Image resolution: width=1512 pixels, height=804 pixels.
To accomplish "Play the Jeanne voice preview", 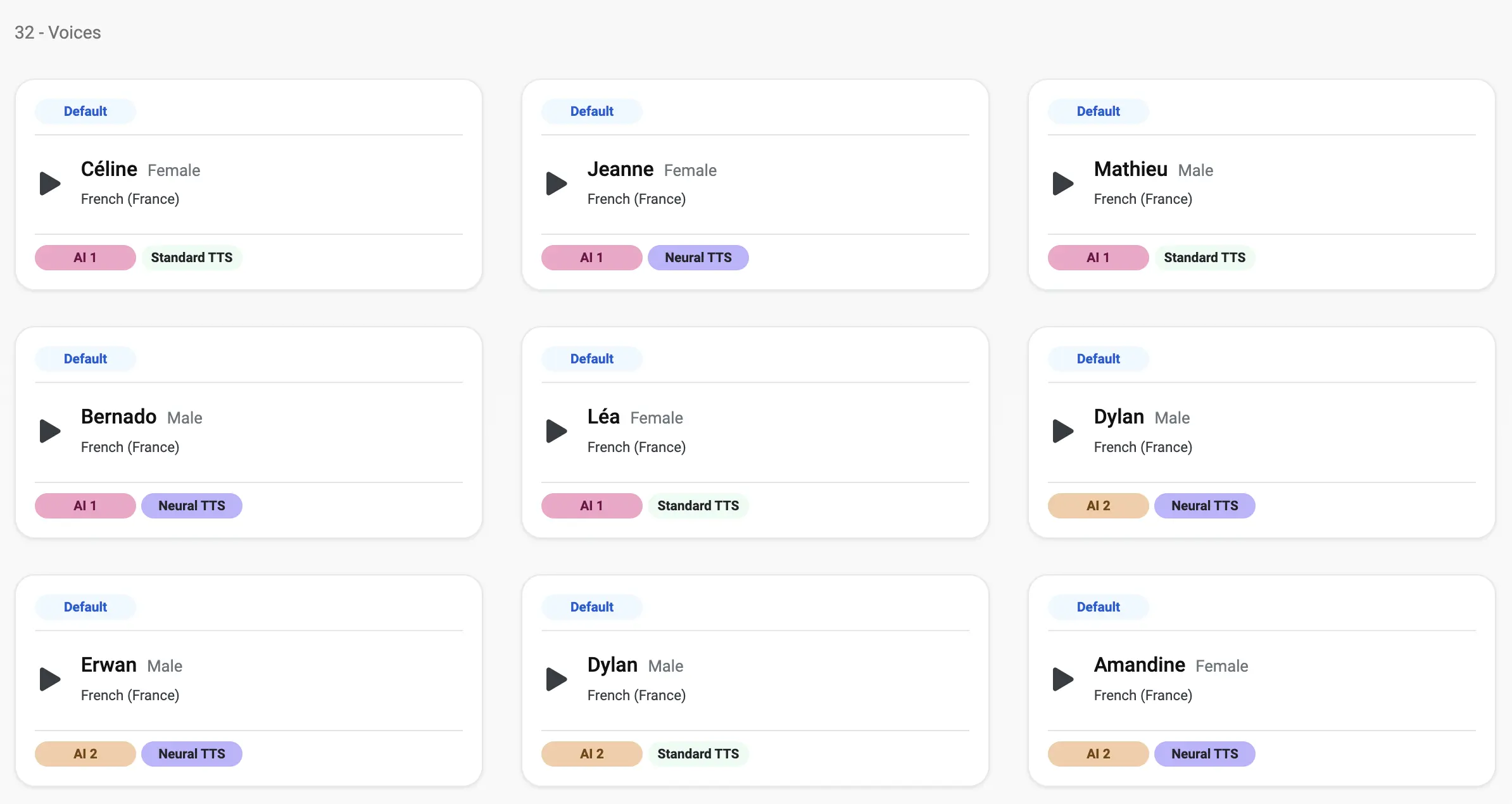I will 557,184.
